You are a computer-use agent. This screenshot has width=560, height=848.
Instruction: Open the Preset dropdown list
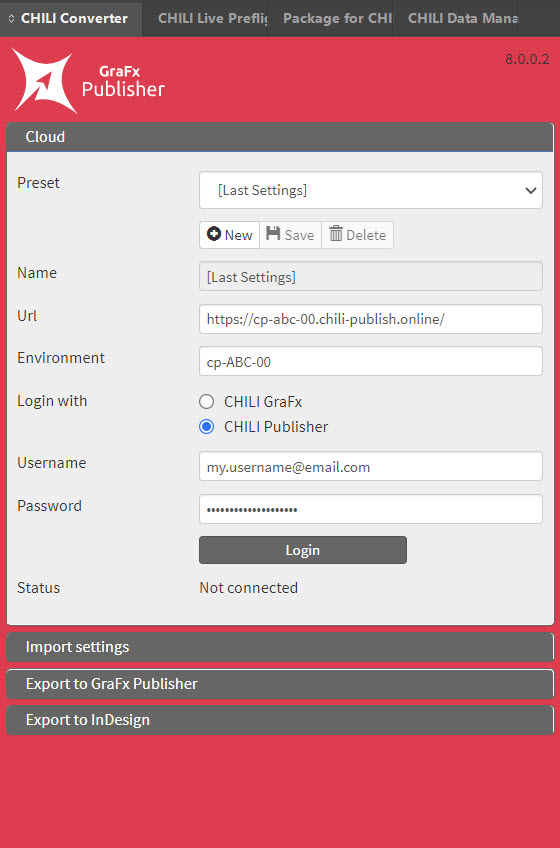(x=371, y=190)
